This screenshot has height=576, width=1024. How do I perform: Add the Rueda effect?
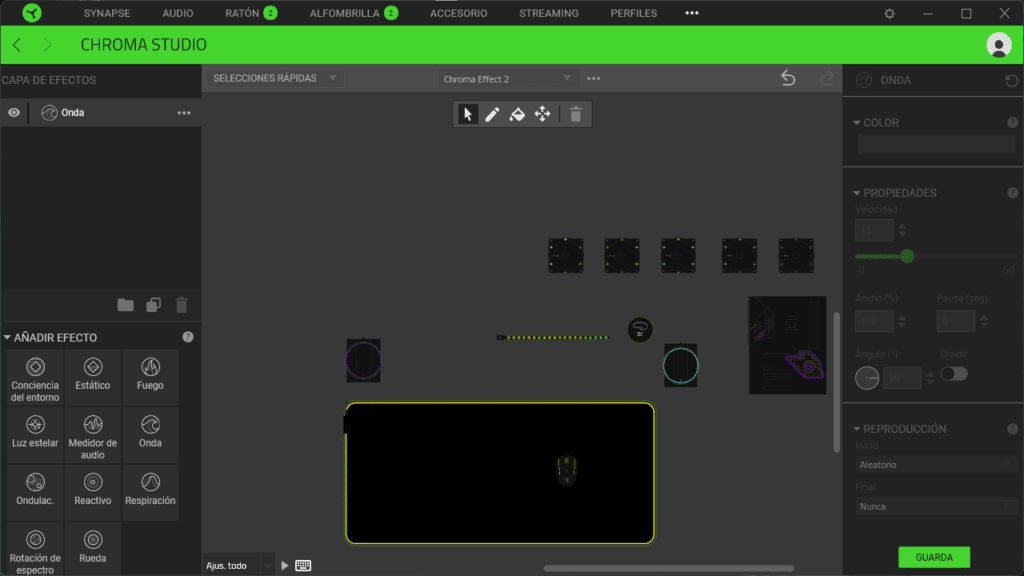pyautogui.click(x=93, y=550)
